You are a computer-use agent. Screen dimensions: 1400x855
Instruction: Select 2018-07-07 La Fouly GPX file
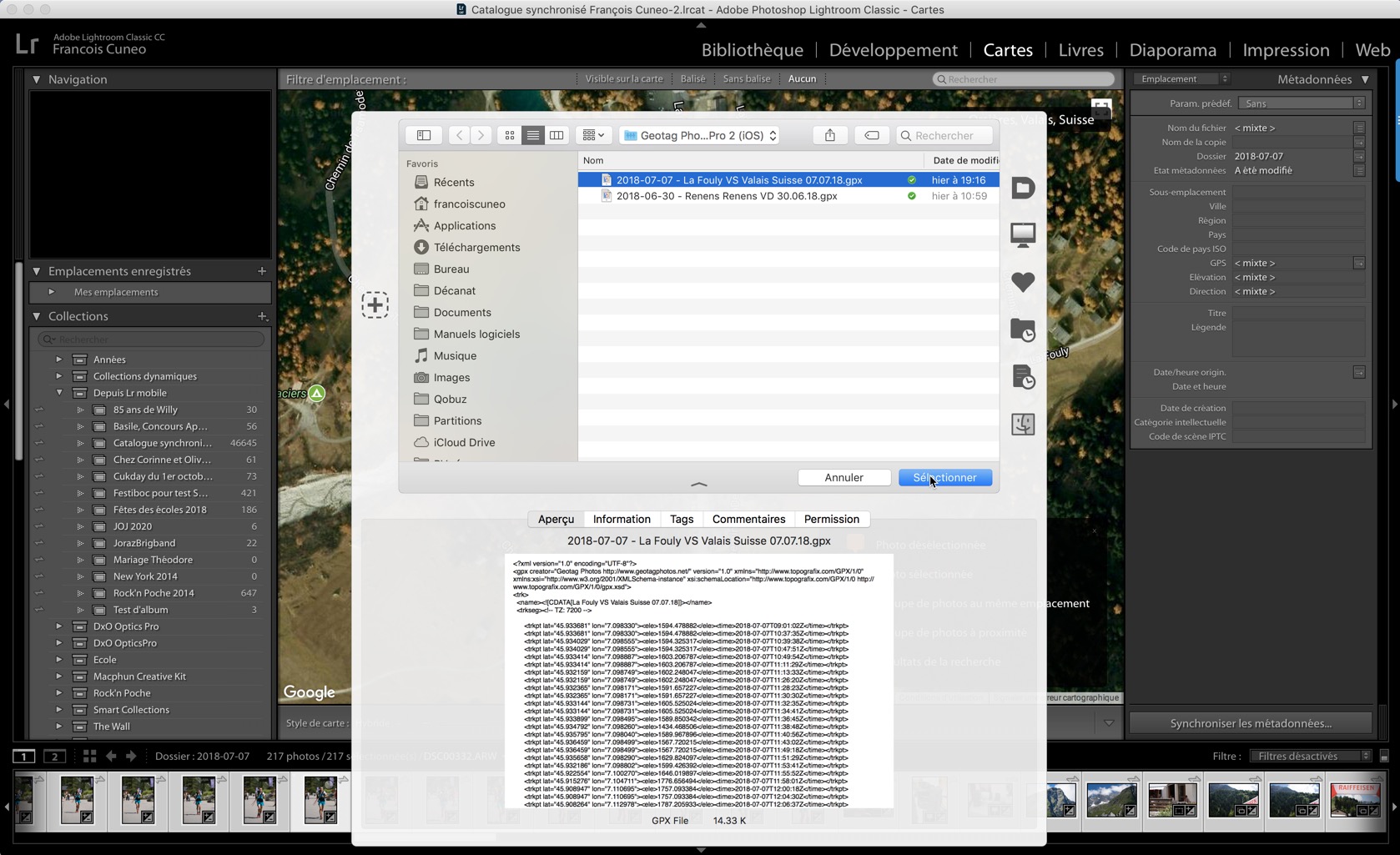click(788, 180)
